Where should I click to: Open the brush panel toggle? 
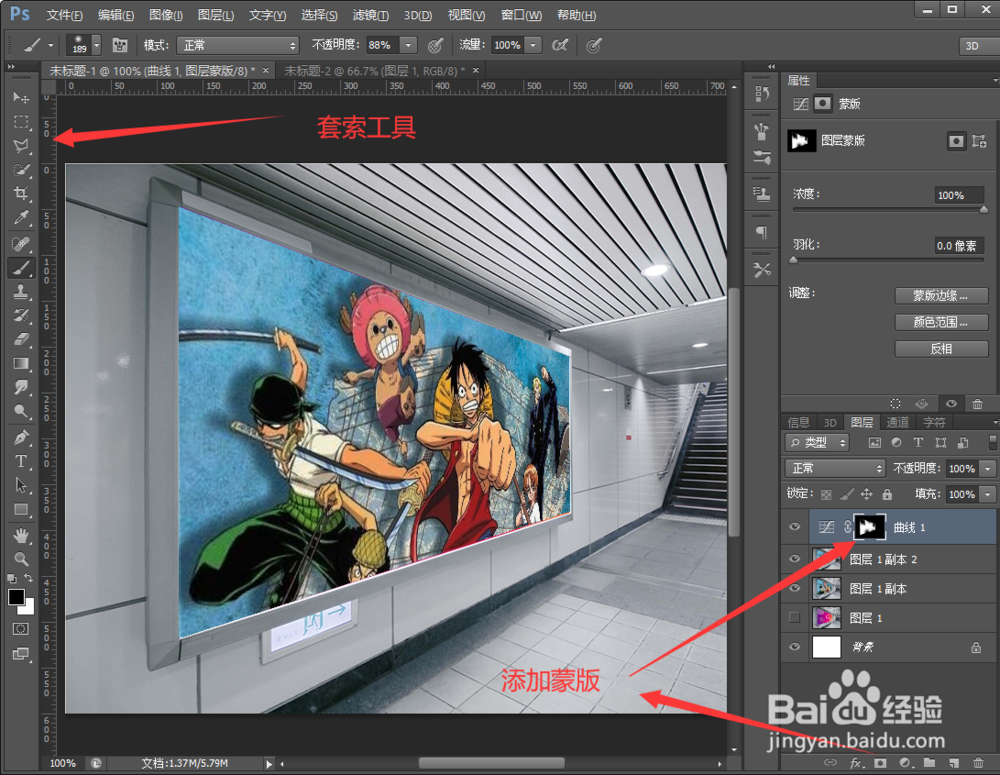[120, 45]
